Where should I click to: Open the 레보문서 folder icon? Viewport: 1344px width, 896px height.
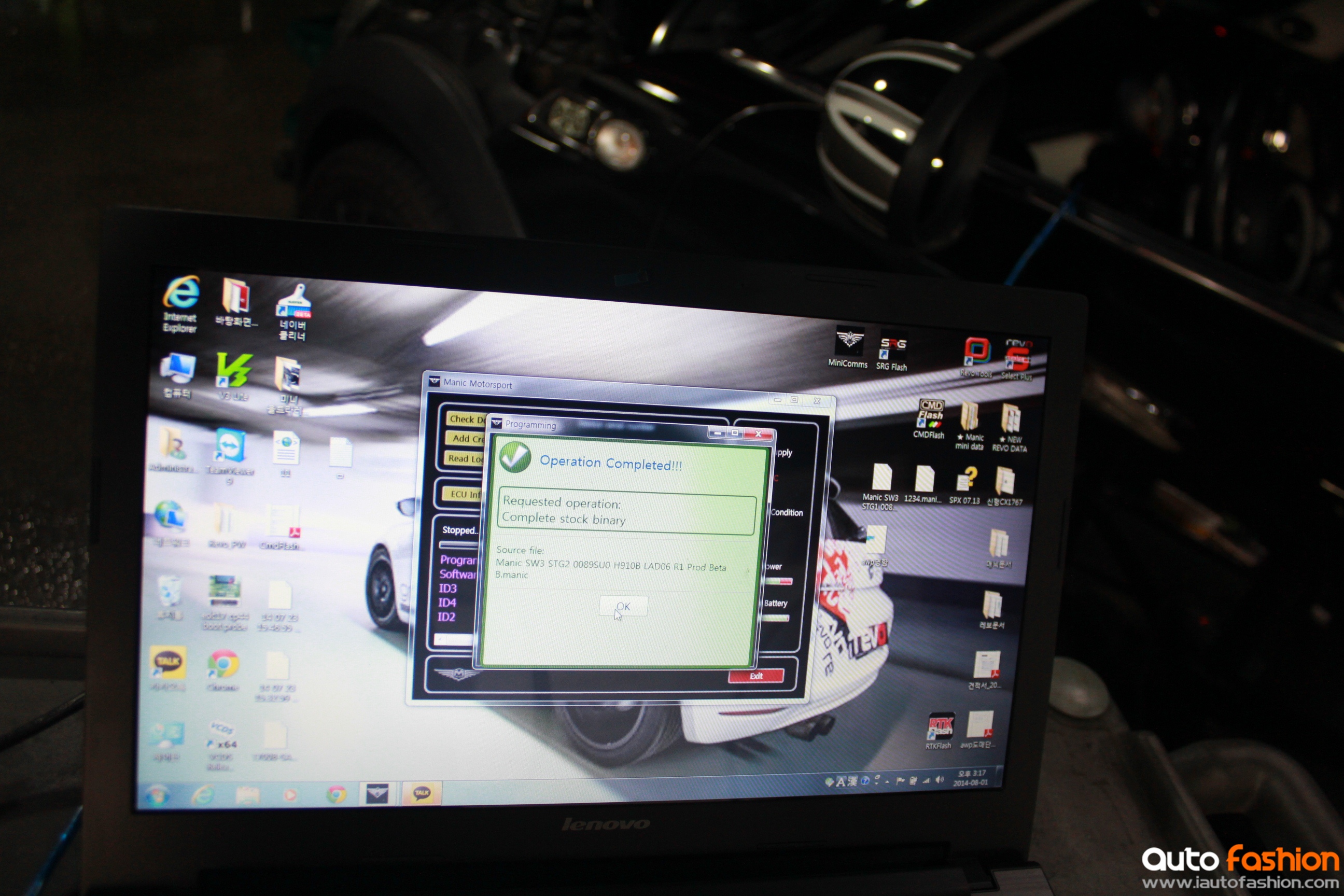coord(992,610)
